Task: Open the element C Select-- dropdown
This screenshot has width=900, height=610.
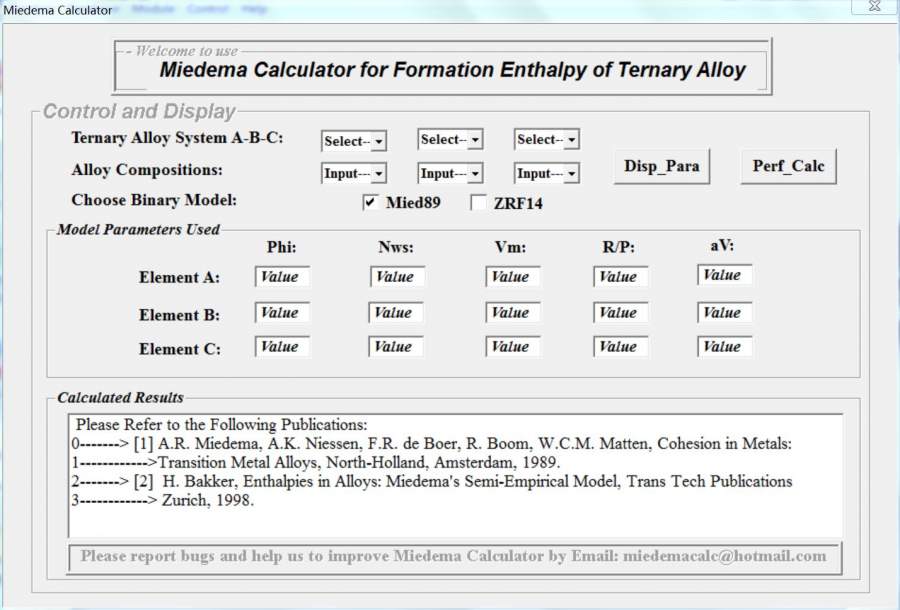Action: (546, 139)
